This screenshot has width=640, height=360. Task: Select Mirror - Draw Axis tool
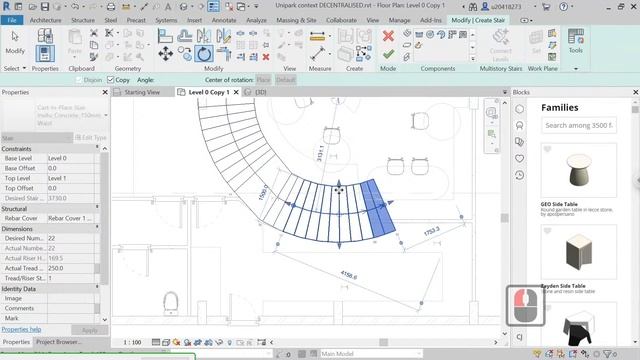pyautogui.click(x=223, y=36)
